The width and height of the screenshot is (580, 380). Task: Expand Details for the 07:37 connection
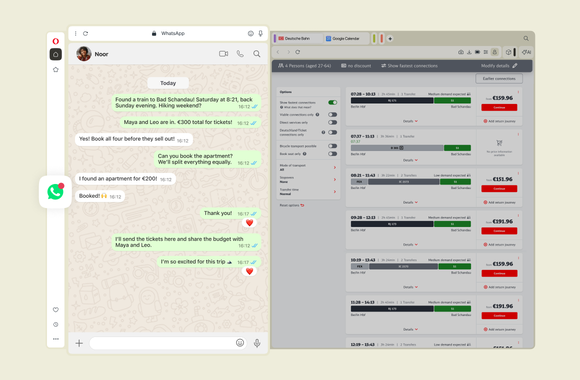[x=410, y=160]
